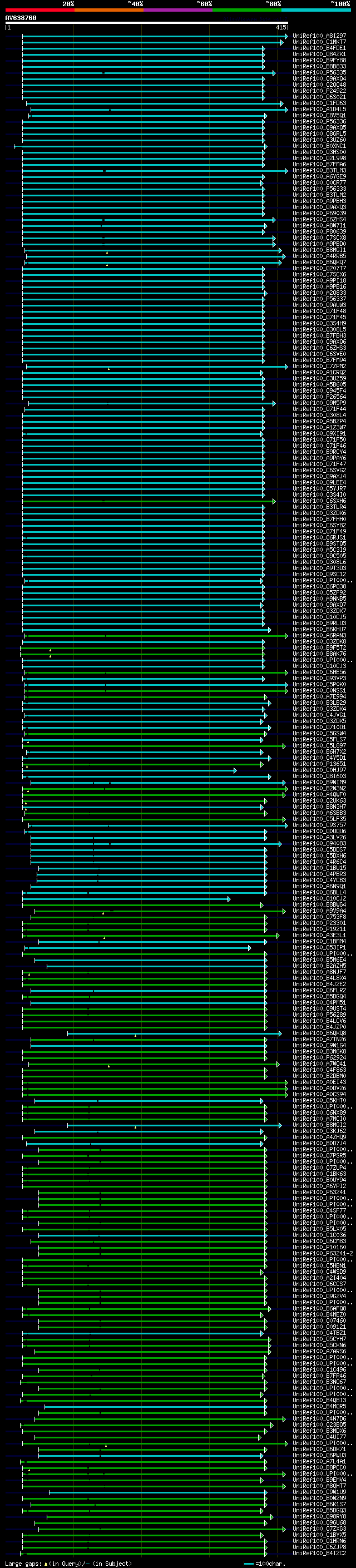The height and width of the screenshot is (1568, 356).
Task: Select hit label UniRef100_C1C496
Action: 319,1369
